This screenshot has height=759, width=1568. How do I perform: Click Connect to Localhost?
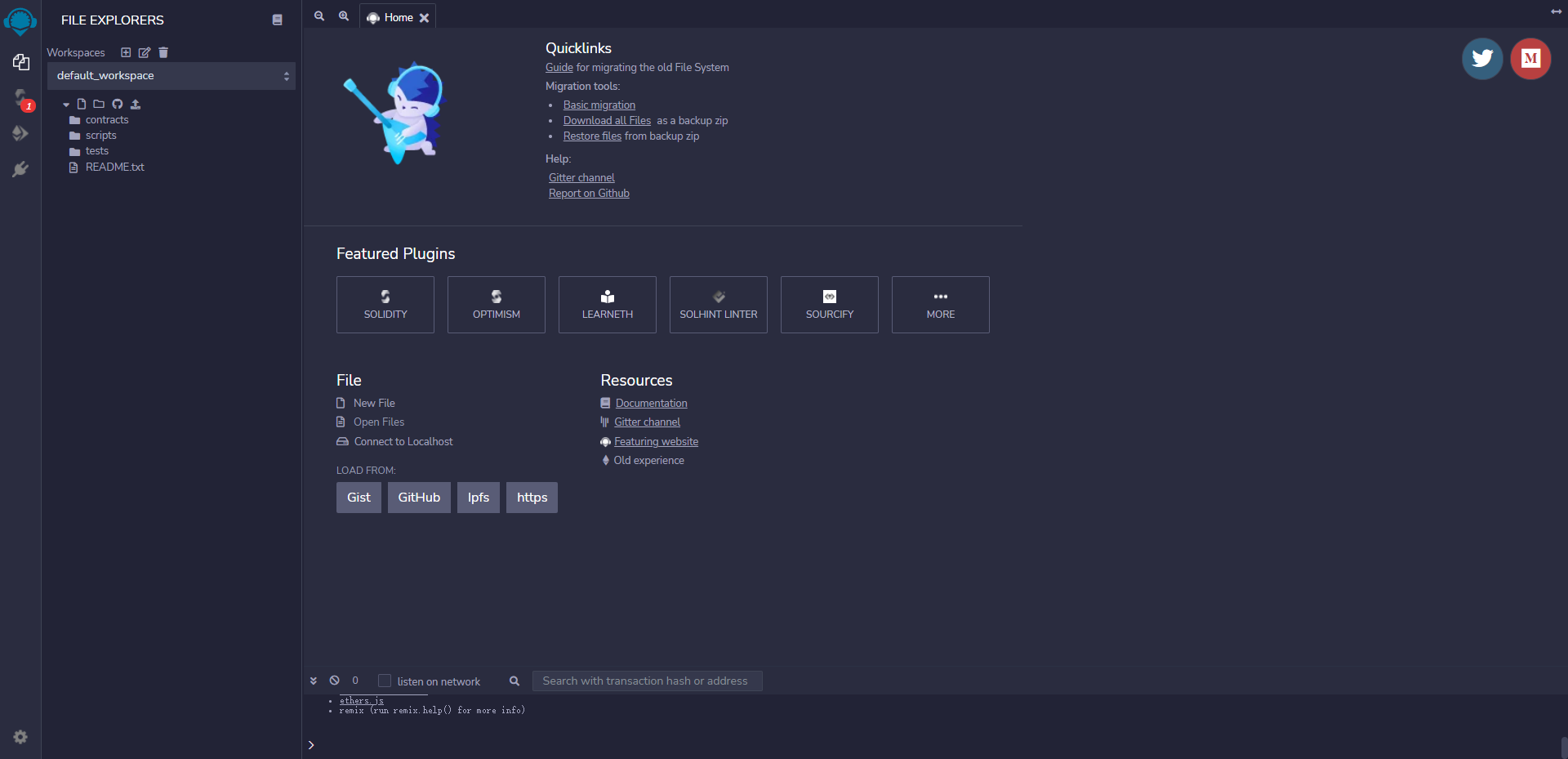[403, 441]
